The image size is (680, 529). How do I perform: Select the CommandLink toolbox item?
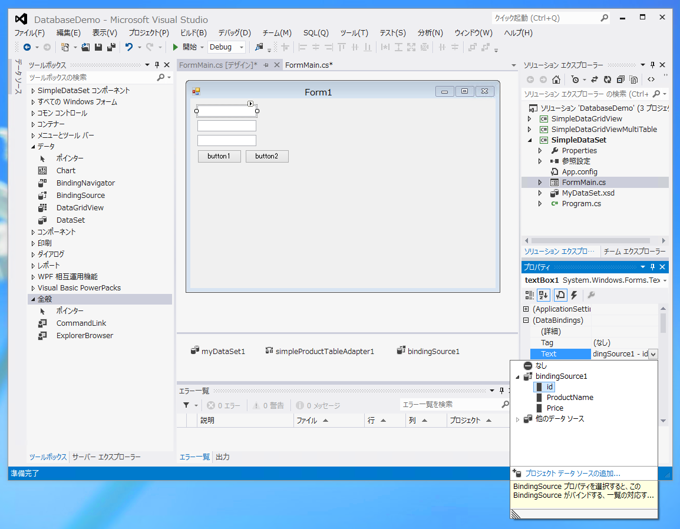coord(81,323)
